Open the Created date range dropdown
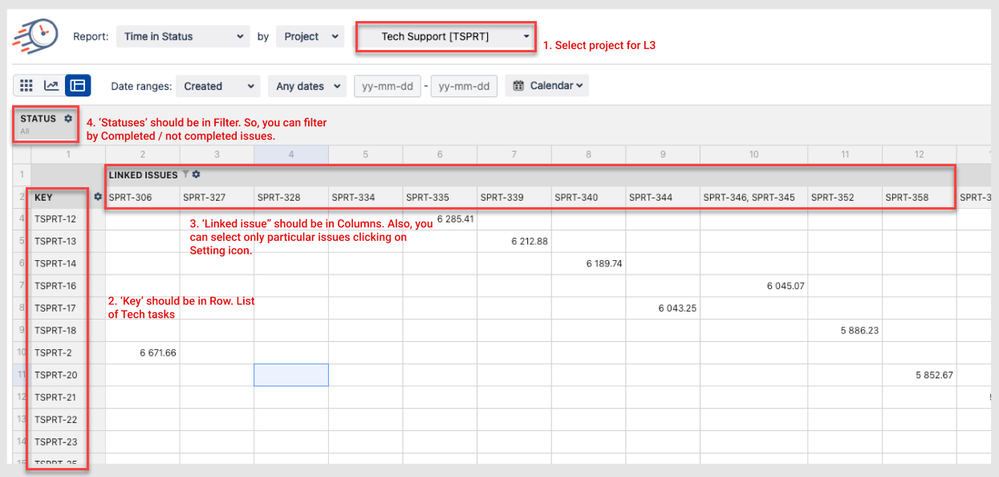999x477 pixels. coord(218,86)
